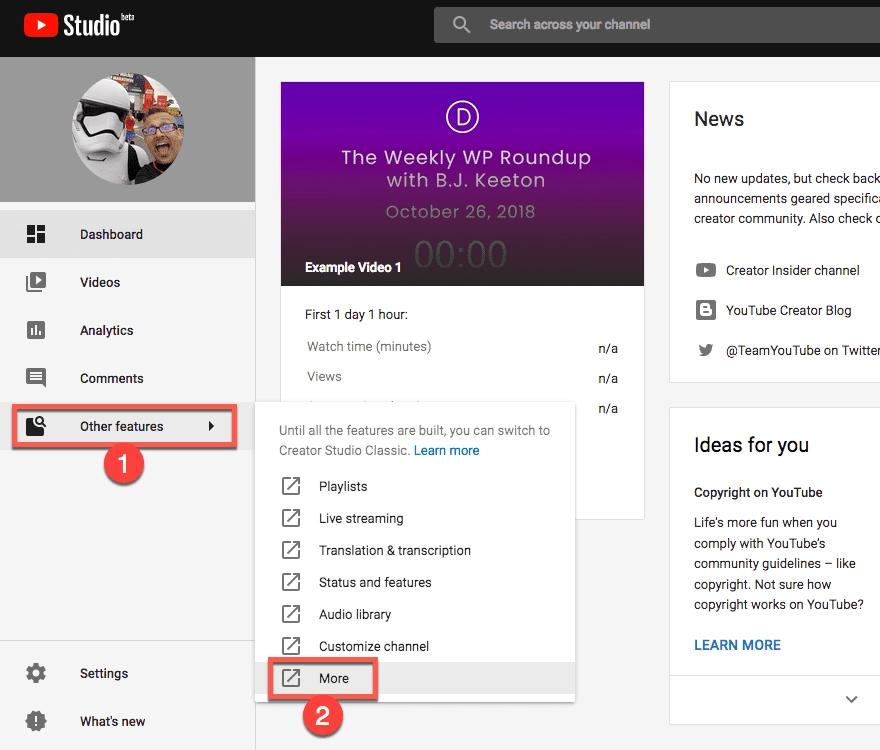
Task: Open the Settings gear icon
Action: tap(36, 674)
